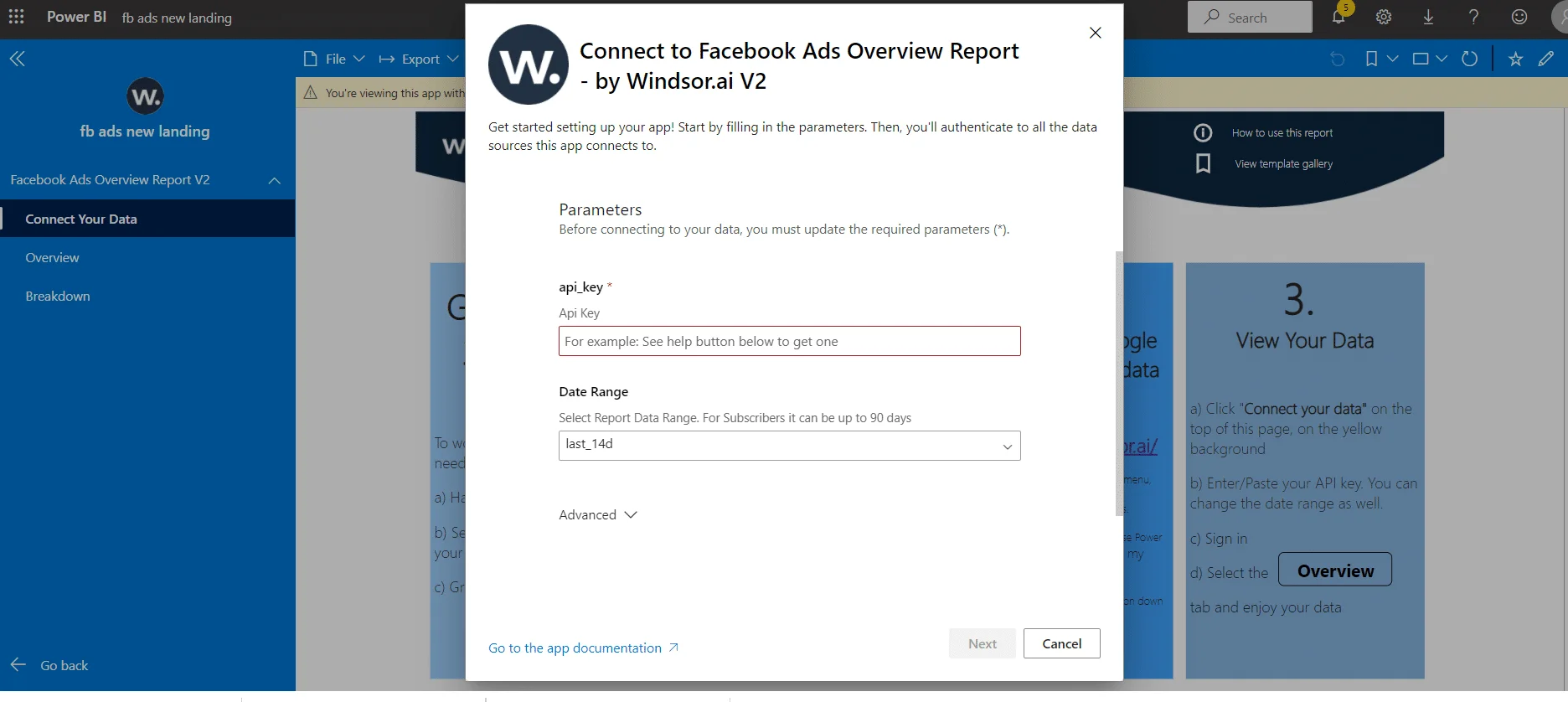Open the Date Range last_14d dropdown
The width and height of the screenshot is (1568, 702).
[789, 446]
